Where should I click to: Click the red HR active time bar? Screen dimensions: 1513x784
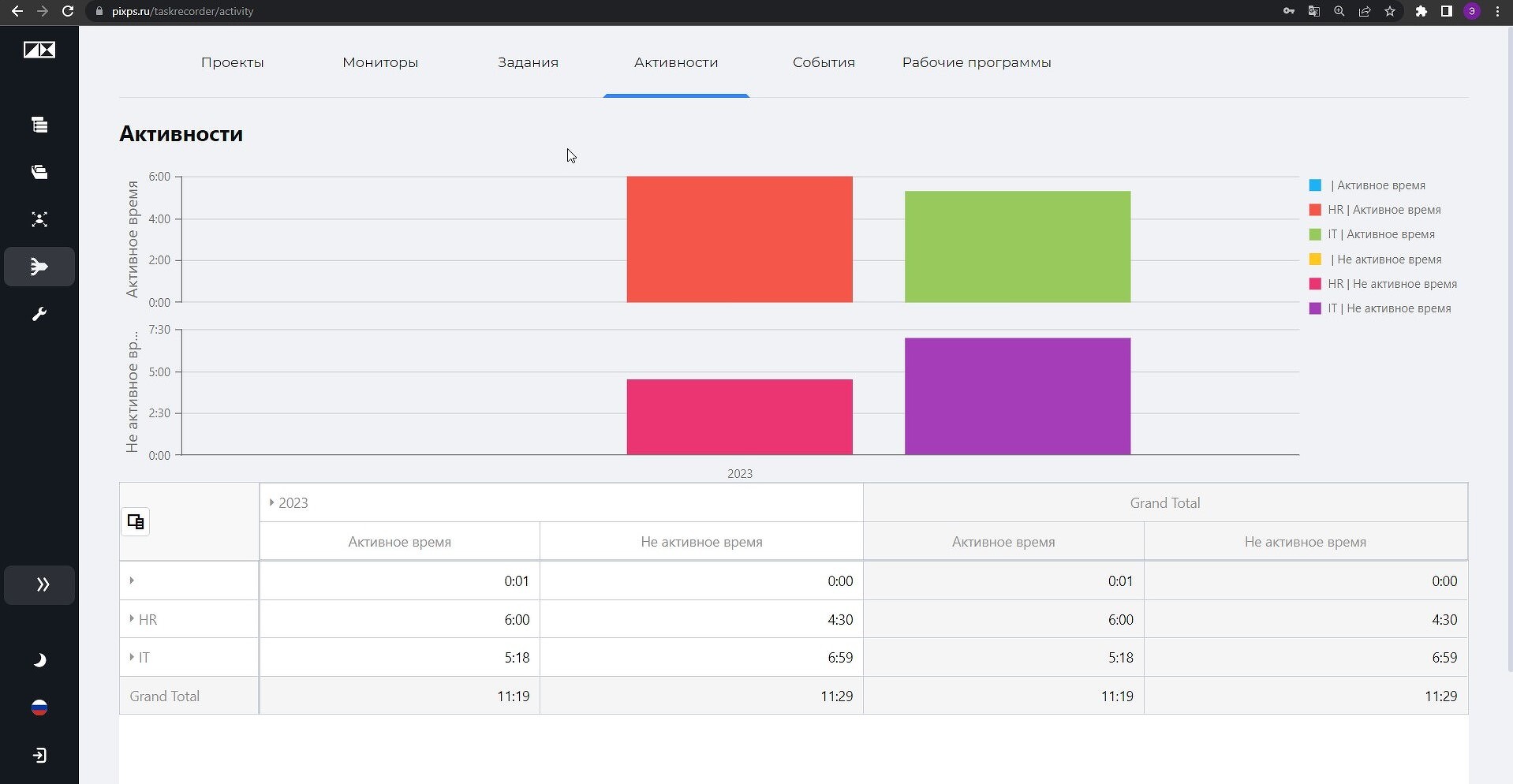point(739,239)
